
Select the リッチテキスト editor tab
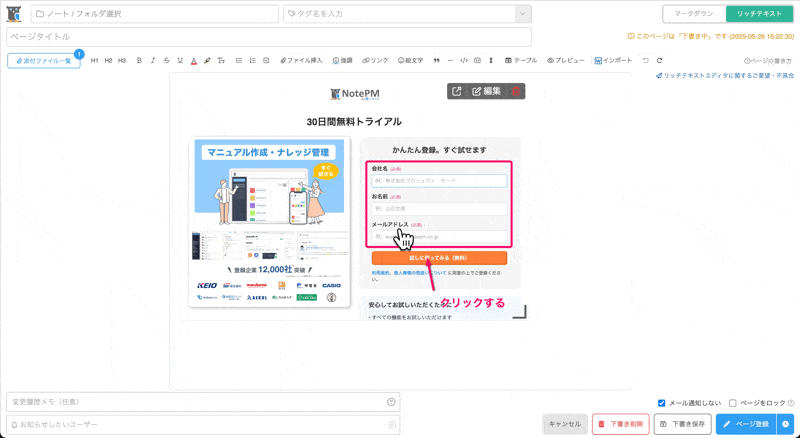point(760,13)
